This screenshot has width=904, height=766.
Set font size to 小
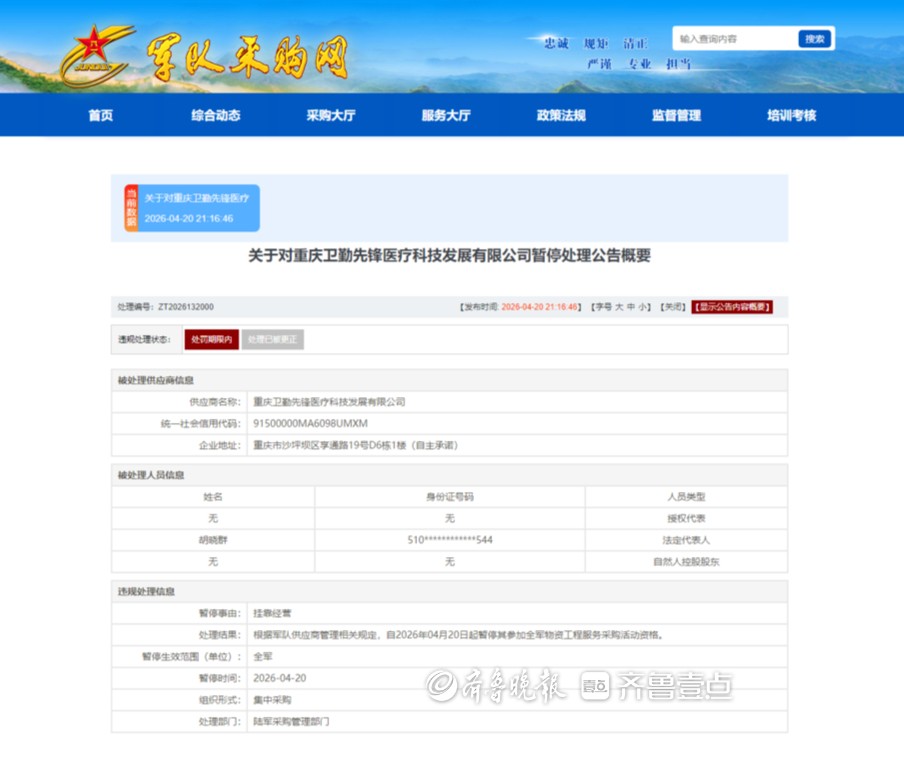[x=643, y=307]
